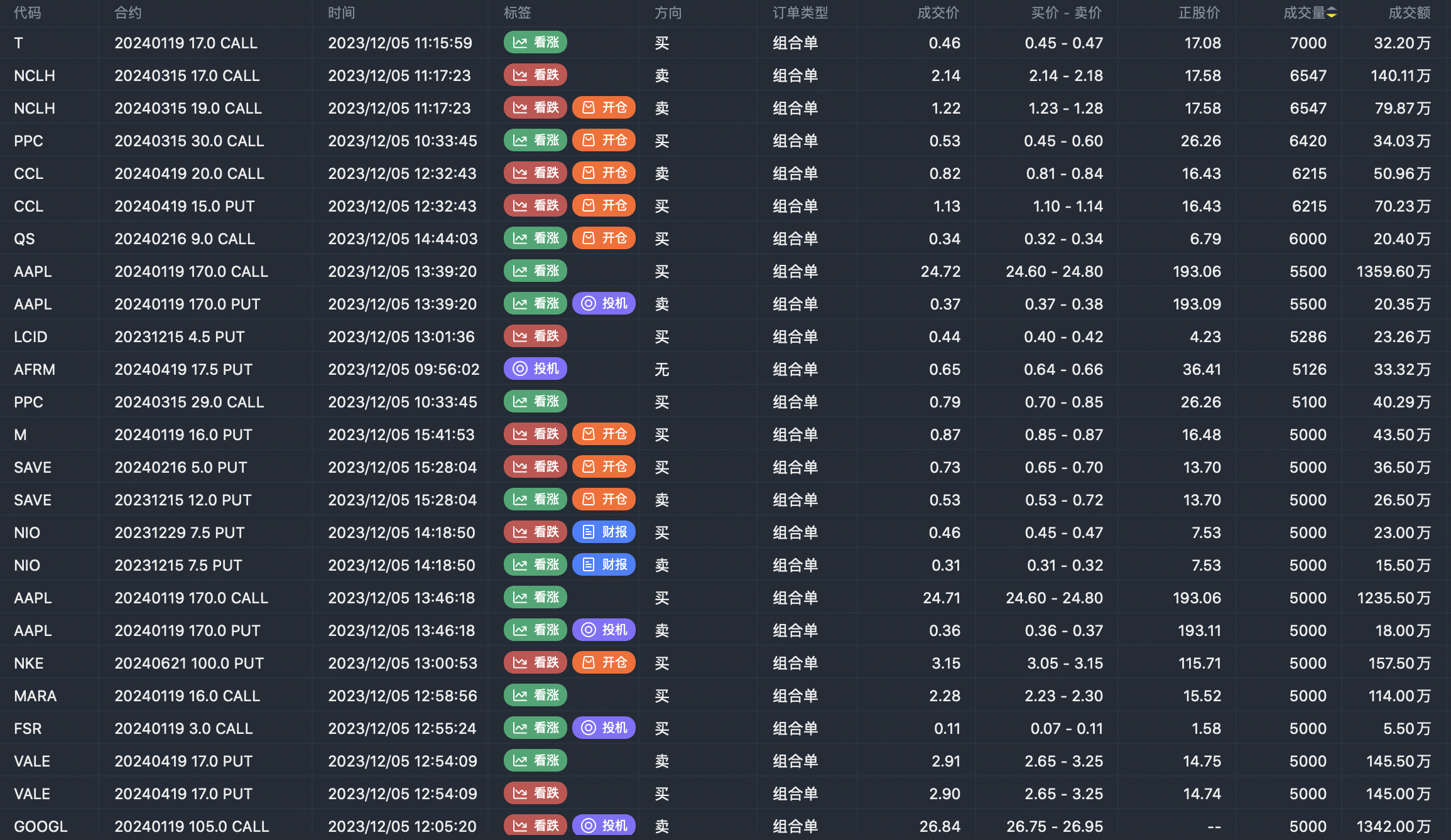Click the 投机 tag on the AFRM row
This screenshot has height=840, width=1451.
pos(535,369)
